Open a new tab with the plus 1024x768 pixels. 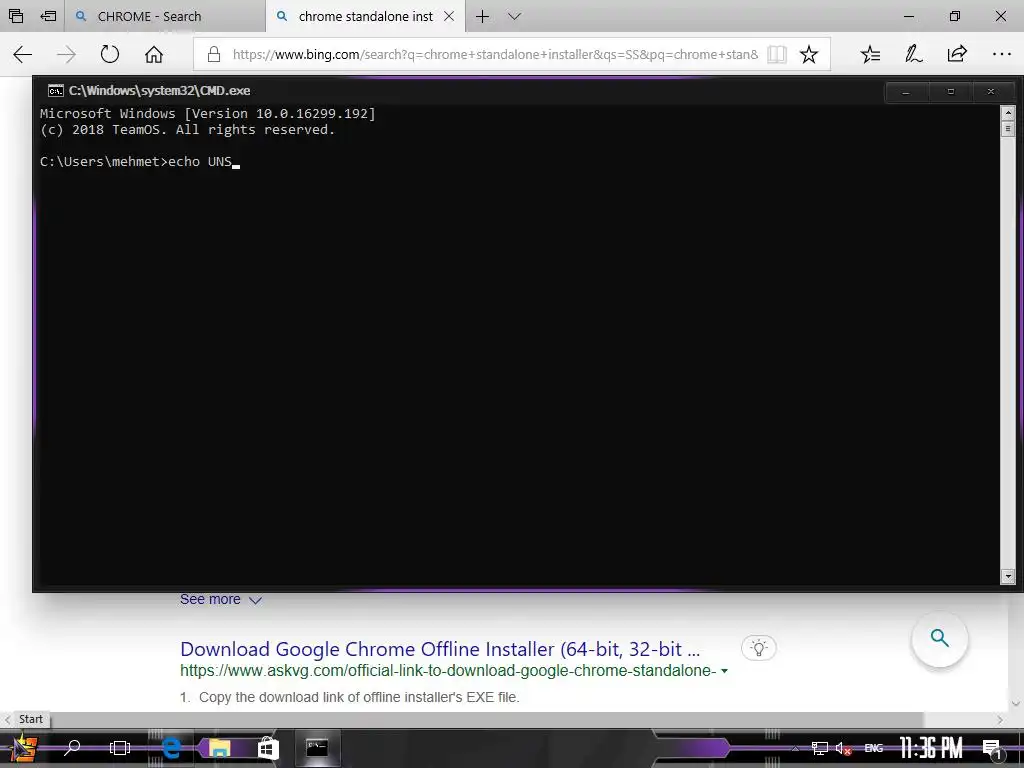pyautogui.click(x=482, y=16)
